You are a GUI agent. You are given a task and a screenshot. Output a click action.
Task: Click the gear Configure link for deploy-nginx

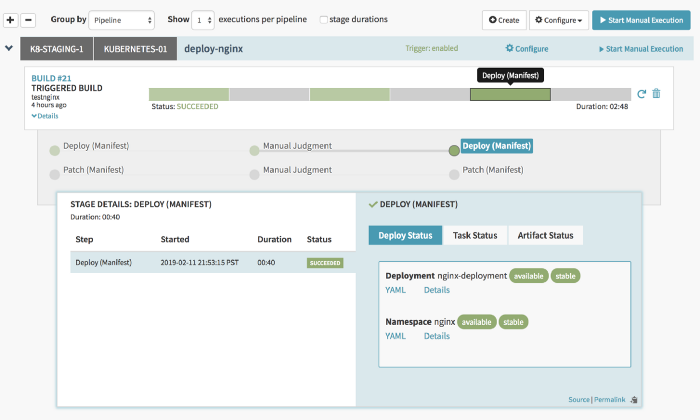point(527,49)
